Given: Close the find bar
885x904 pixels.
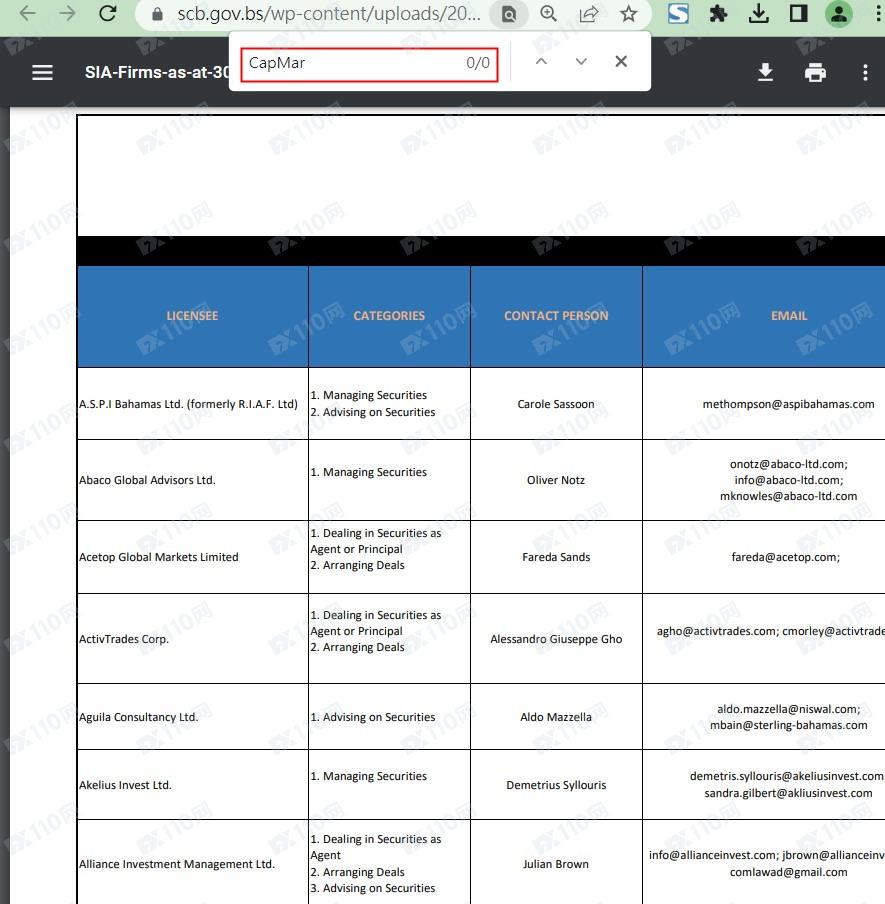Looking at the screenshot, I should (x=621, y=62).
